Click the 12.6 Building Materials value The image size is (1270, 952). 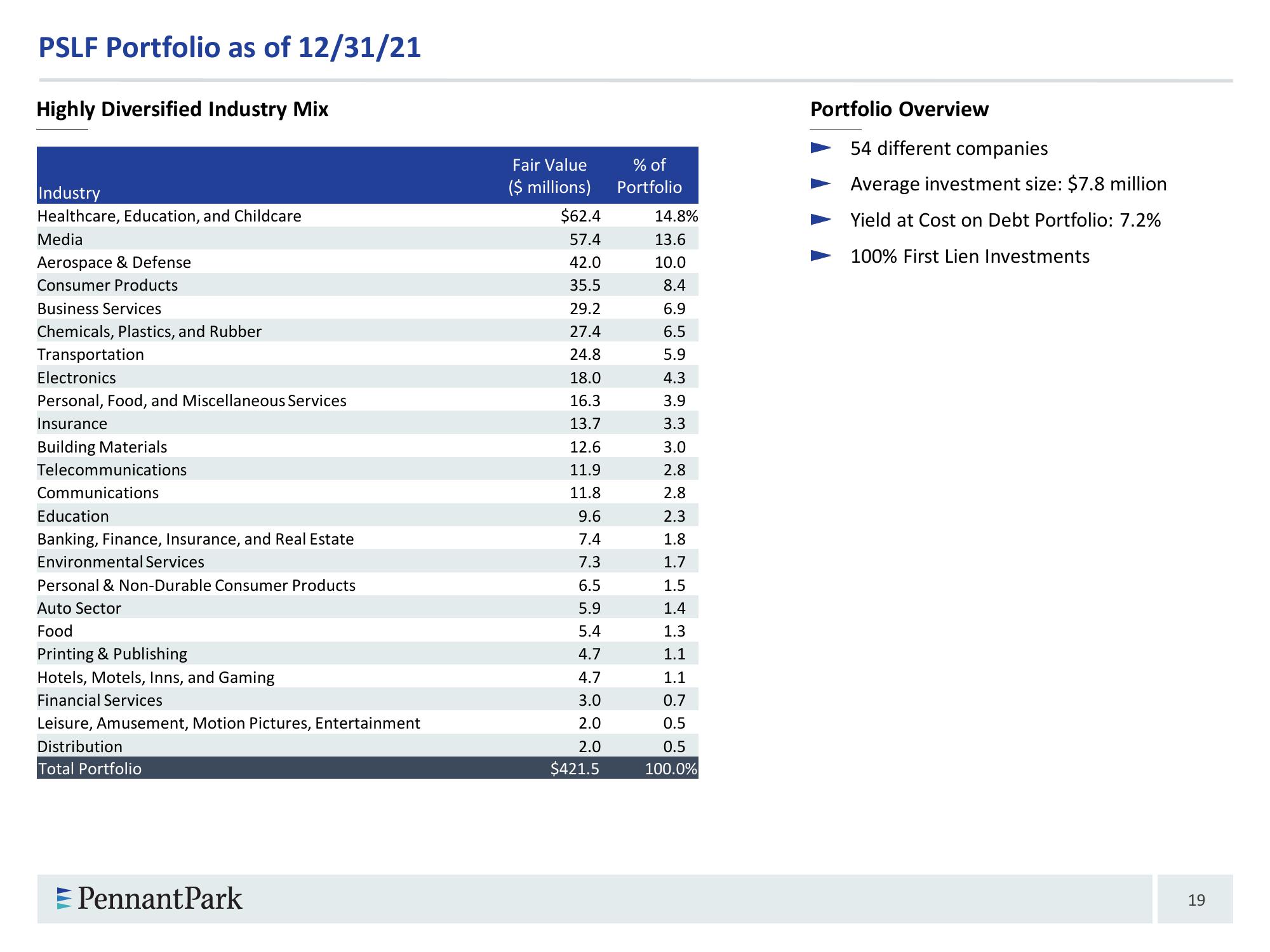[x=585, y=447]
